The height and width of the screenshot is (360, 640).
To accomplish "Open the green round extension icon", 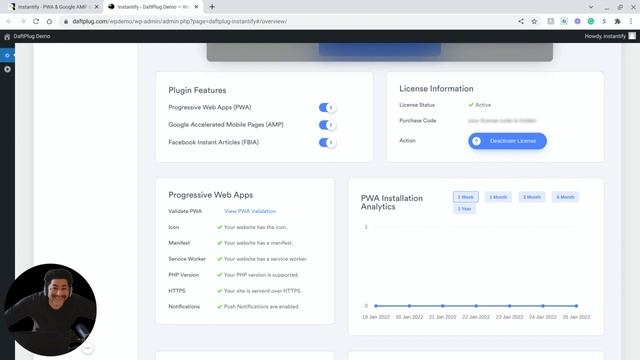I will pos(591,21).
